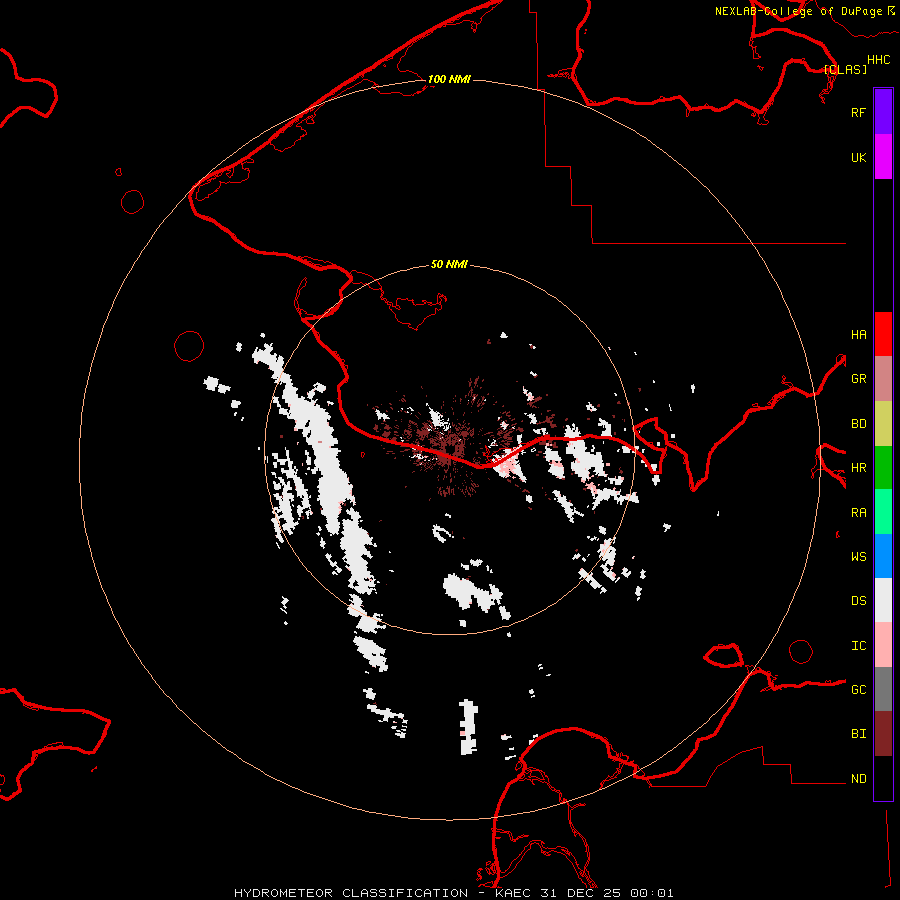The height and width of the screenshot is (900, 900).
Task: Click the UK magenta legend swatch
Action: point(883,157)
